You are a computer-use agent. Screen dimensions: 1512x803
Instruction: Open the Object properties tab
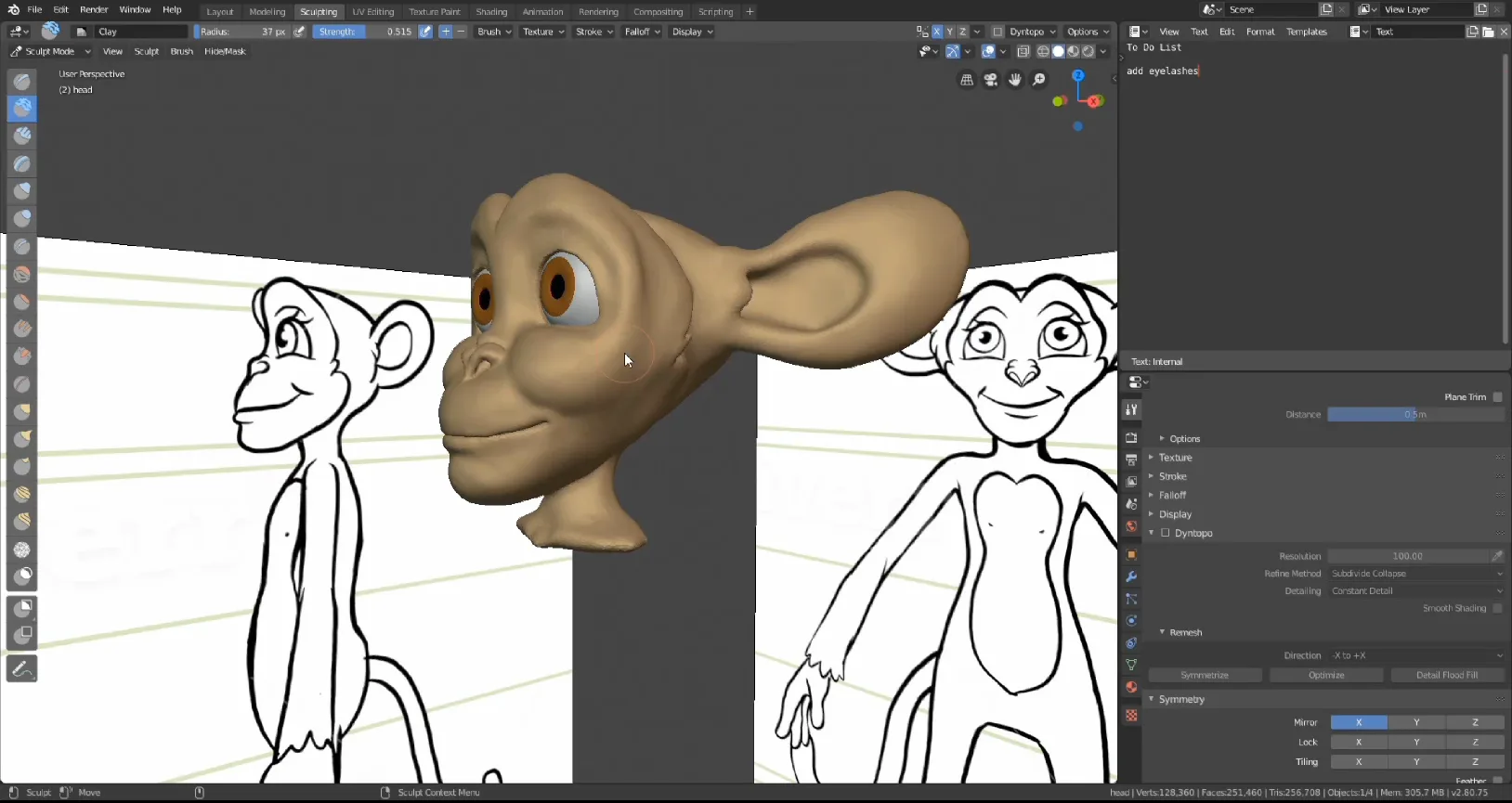[x=1131, y=554]
